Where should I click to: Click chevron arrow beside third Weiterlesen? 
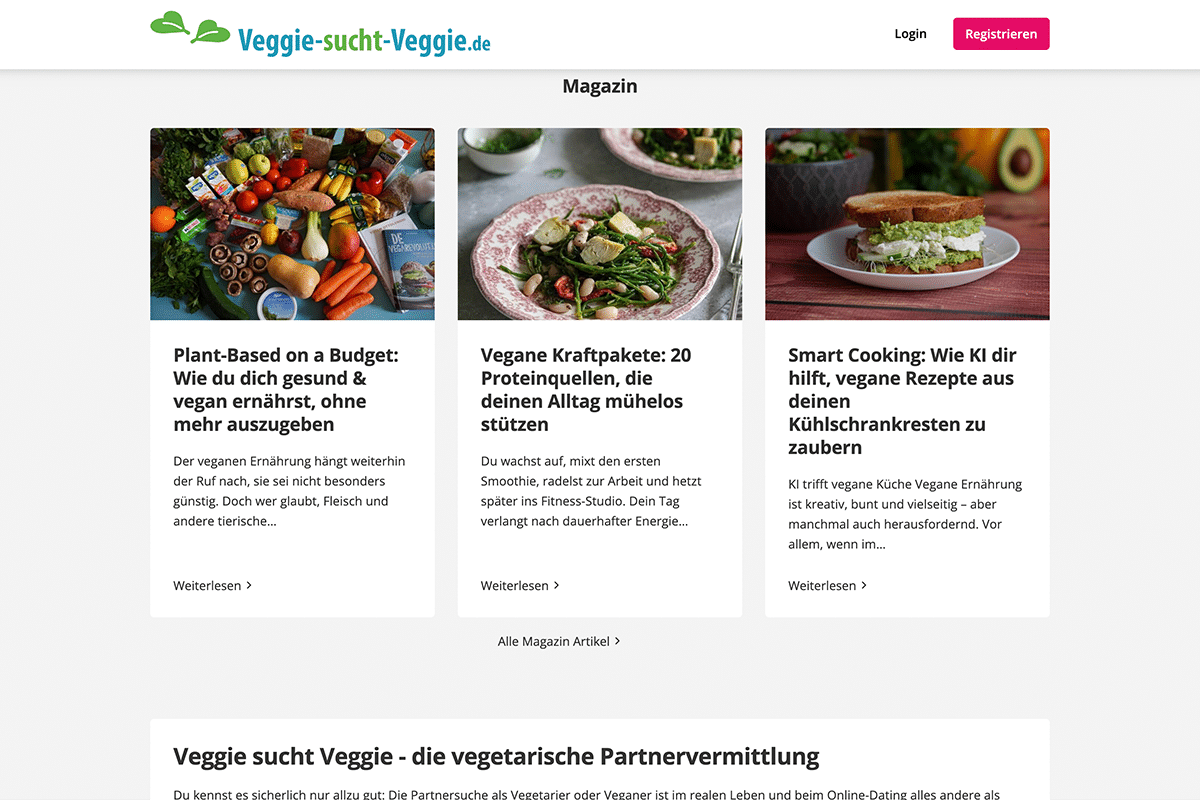coord(864,585)
